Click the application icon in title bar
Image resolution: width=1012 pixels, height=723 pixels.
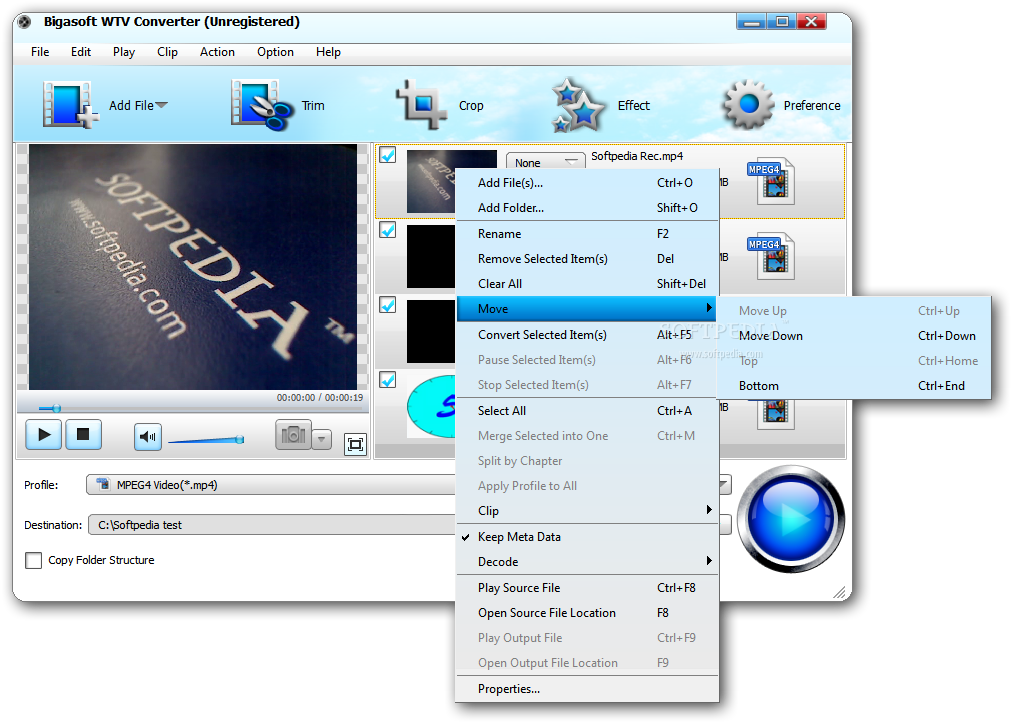tap(25, 22)
